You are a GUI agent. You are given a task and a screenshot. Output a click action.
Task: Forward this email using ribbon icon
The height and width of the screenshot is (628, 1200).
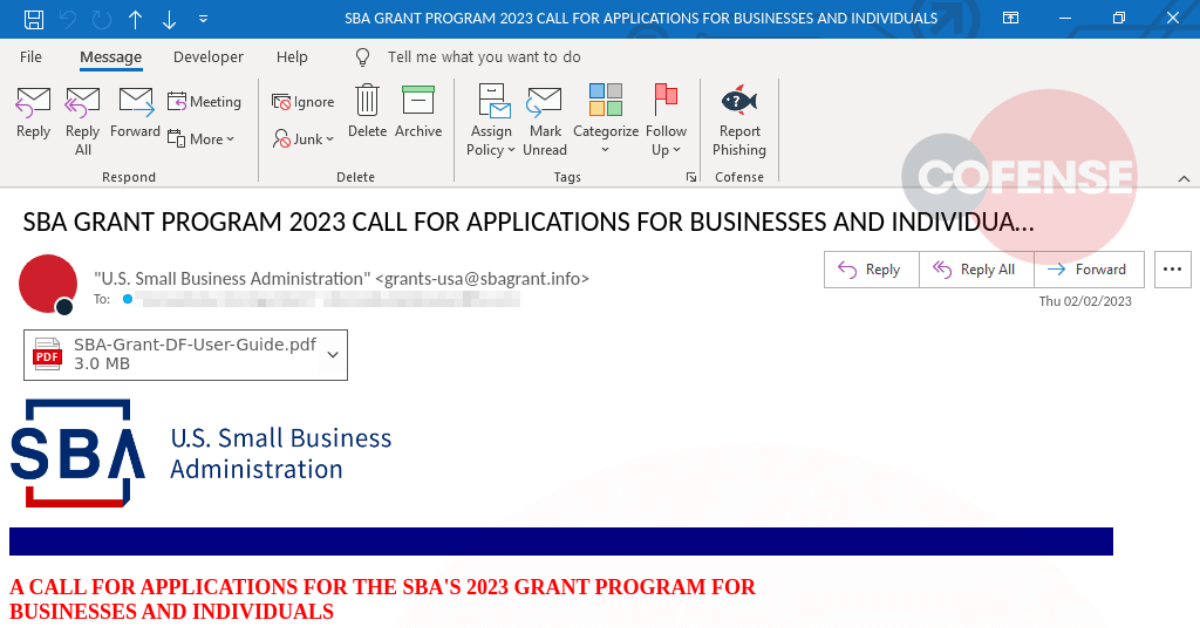pos(135,113)
